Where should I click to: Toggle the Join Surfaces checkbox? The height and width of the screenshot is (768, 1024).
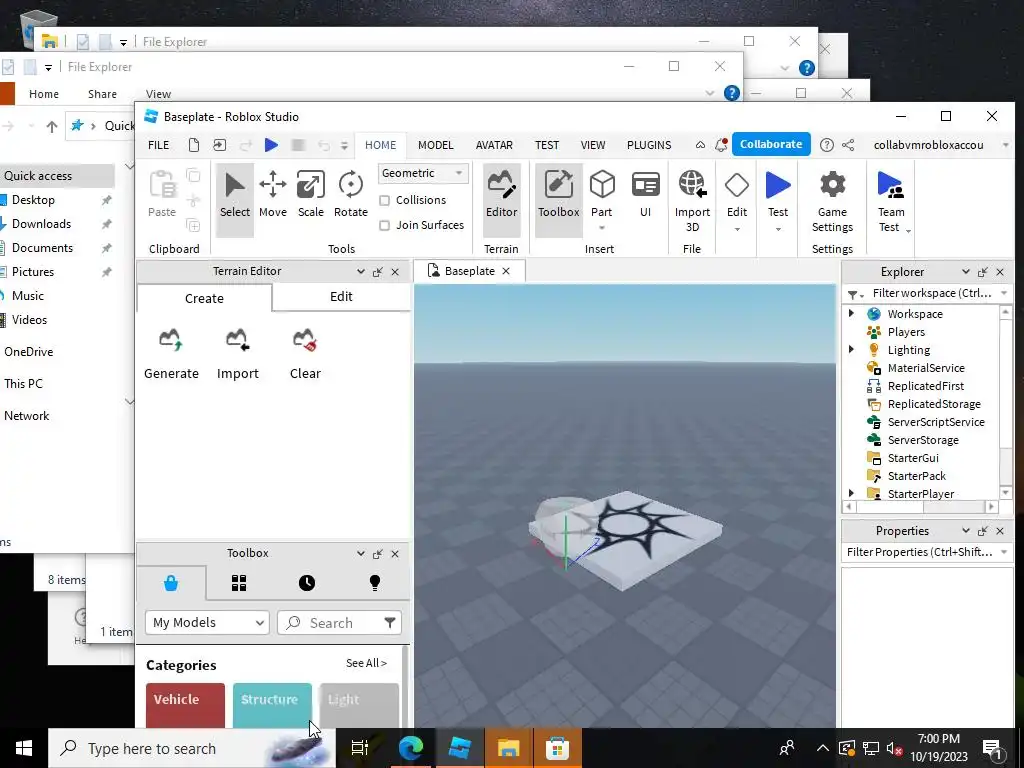click(x=385, y=225)
